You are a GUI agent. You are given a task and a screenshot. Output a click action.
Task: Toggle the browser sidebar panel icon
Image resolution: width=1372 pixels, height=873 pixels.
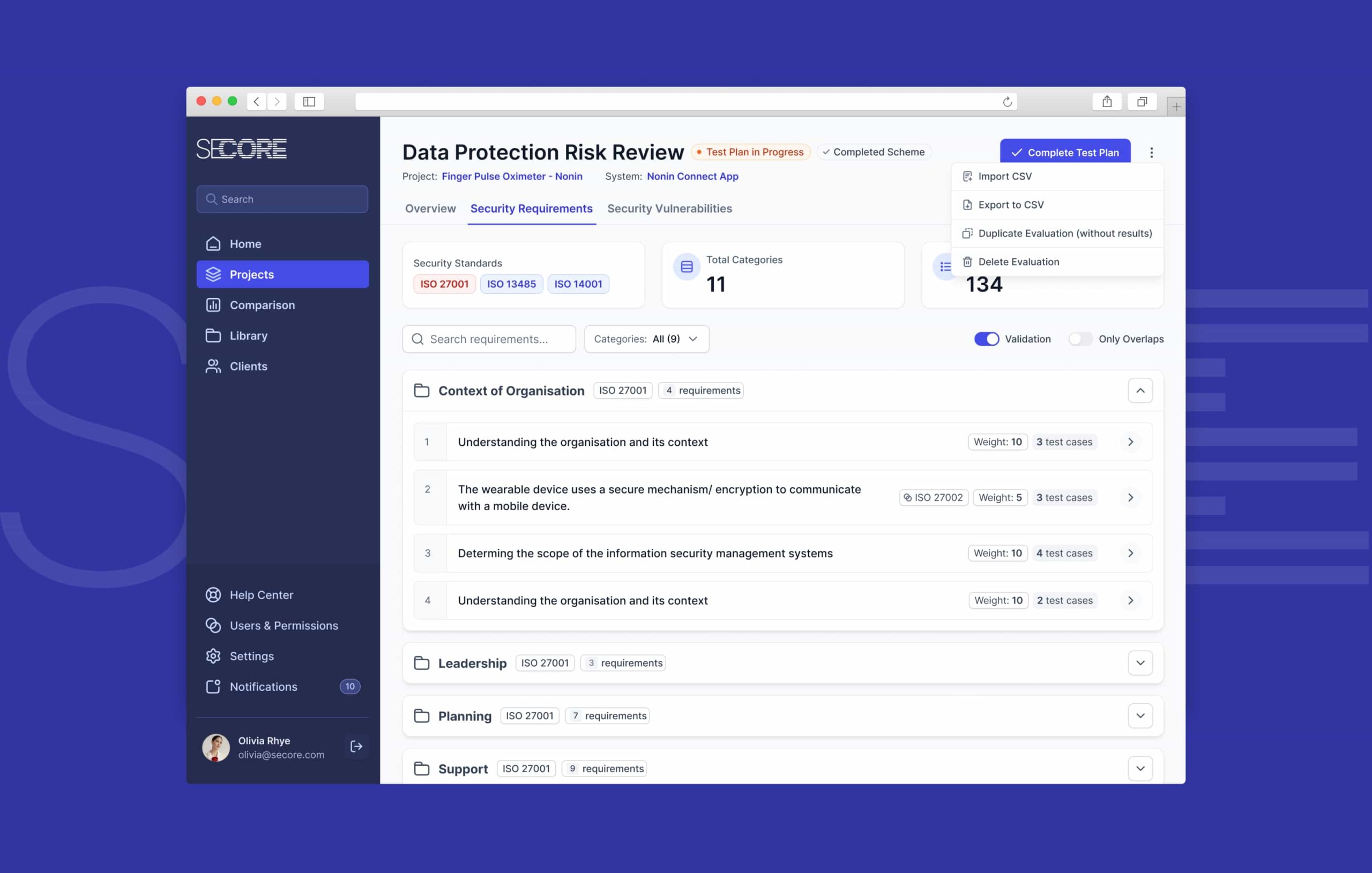309,101
